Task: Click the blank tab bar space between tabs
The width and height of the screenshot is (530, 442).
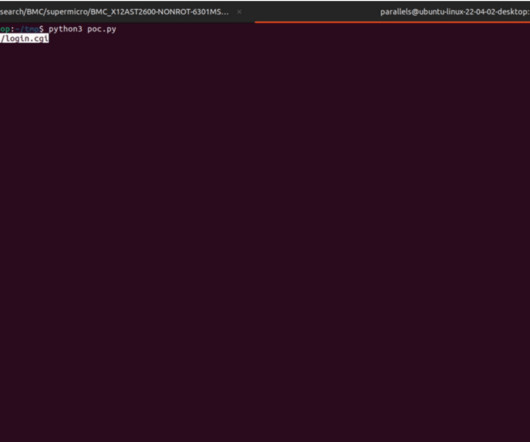Action: (311, 12)
